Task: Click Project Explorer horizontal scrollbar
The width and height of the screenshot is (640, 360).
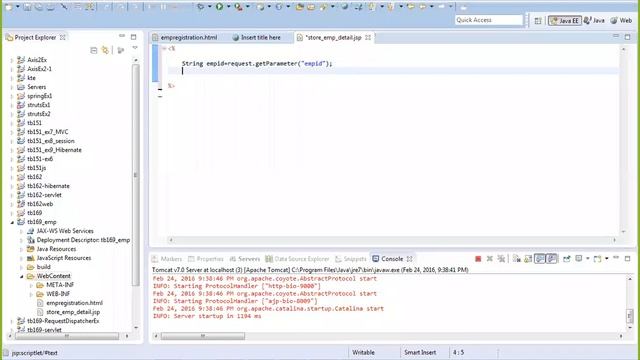Action: (67, 336)
